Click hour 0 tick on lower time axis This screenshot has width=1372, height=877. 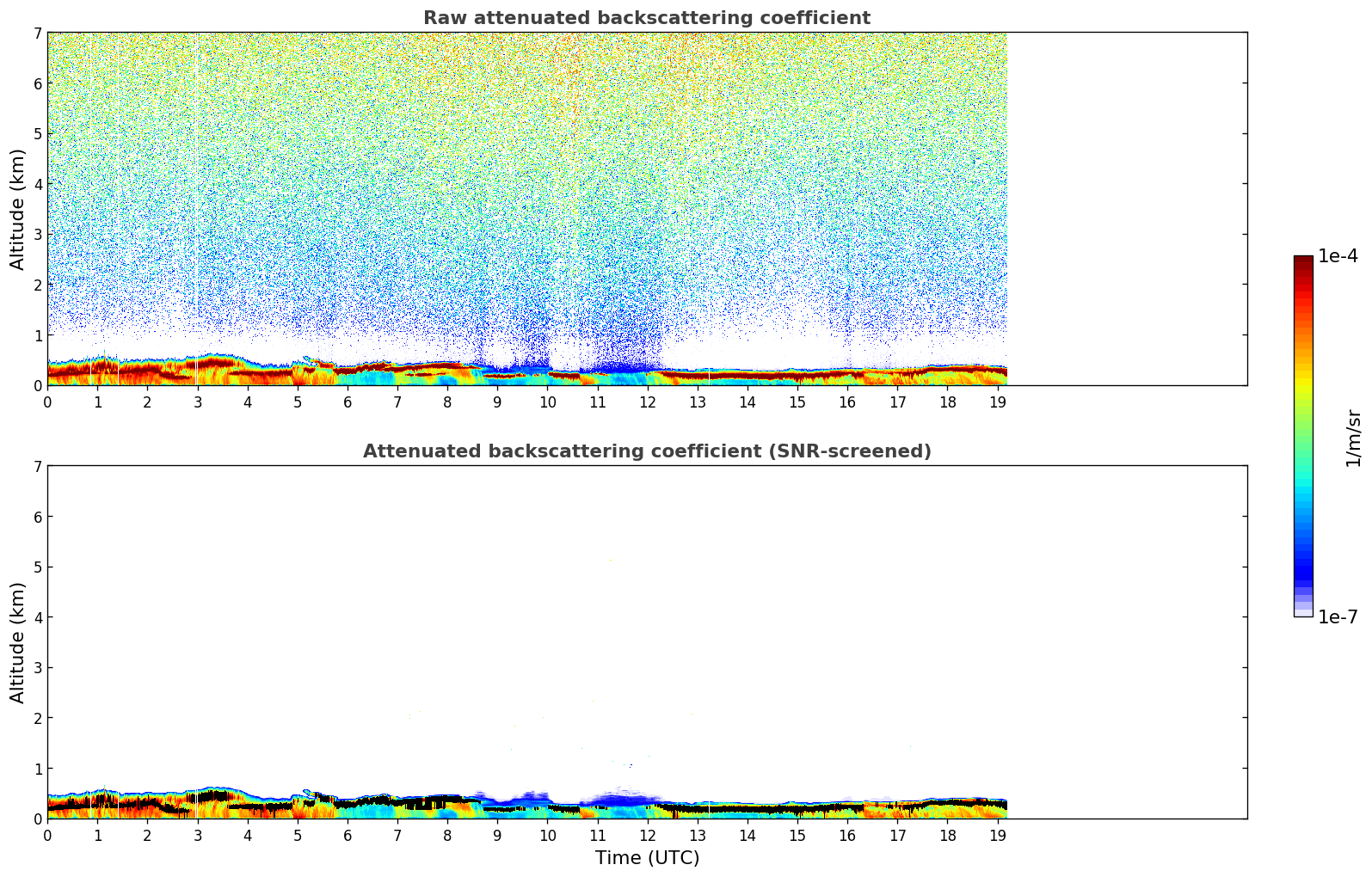click(x=47, y=836)
